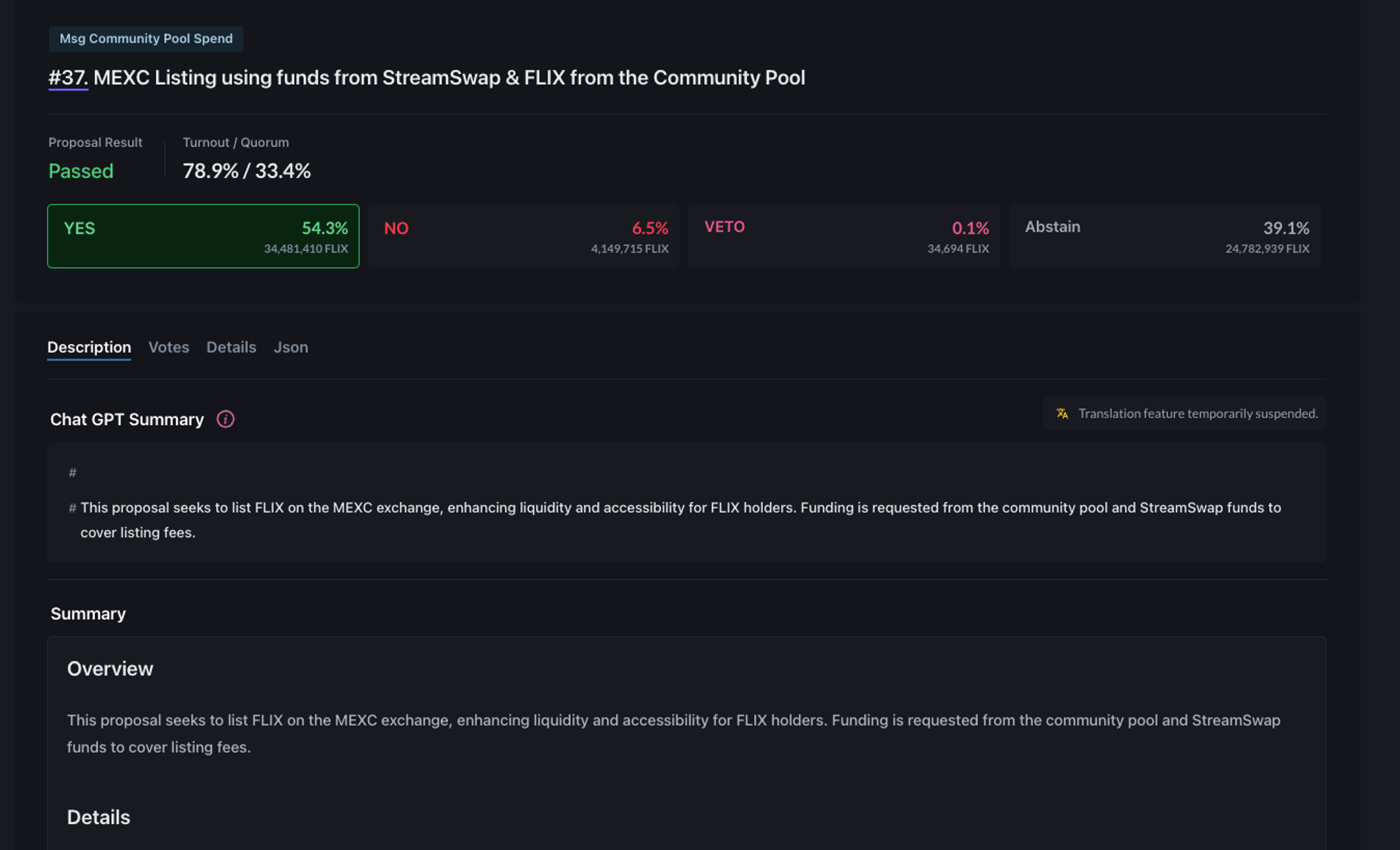
Task: Open the Details tab
Action: 231,347
